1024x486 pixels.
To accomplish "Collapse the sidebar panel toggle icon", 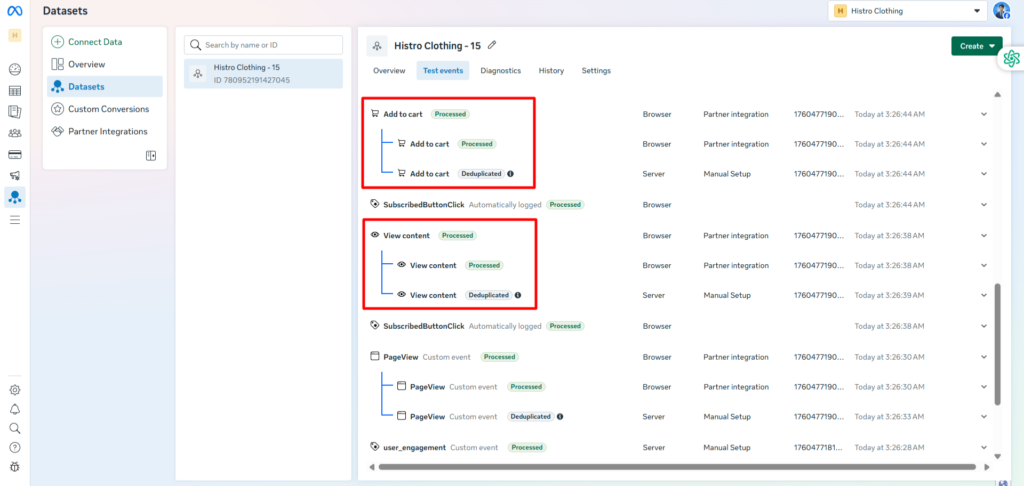I will (x=151, y=155).
